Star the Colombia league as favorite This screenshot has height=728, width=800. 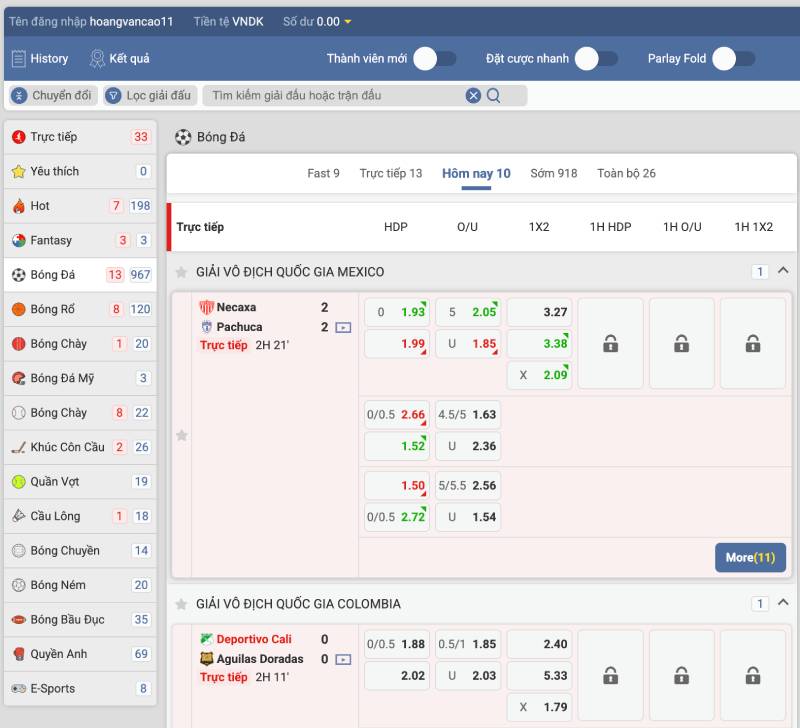point(181,604)
